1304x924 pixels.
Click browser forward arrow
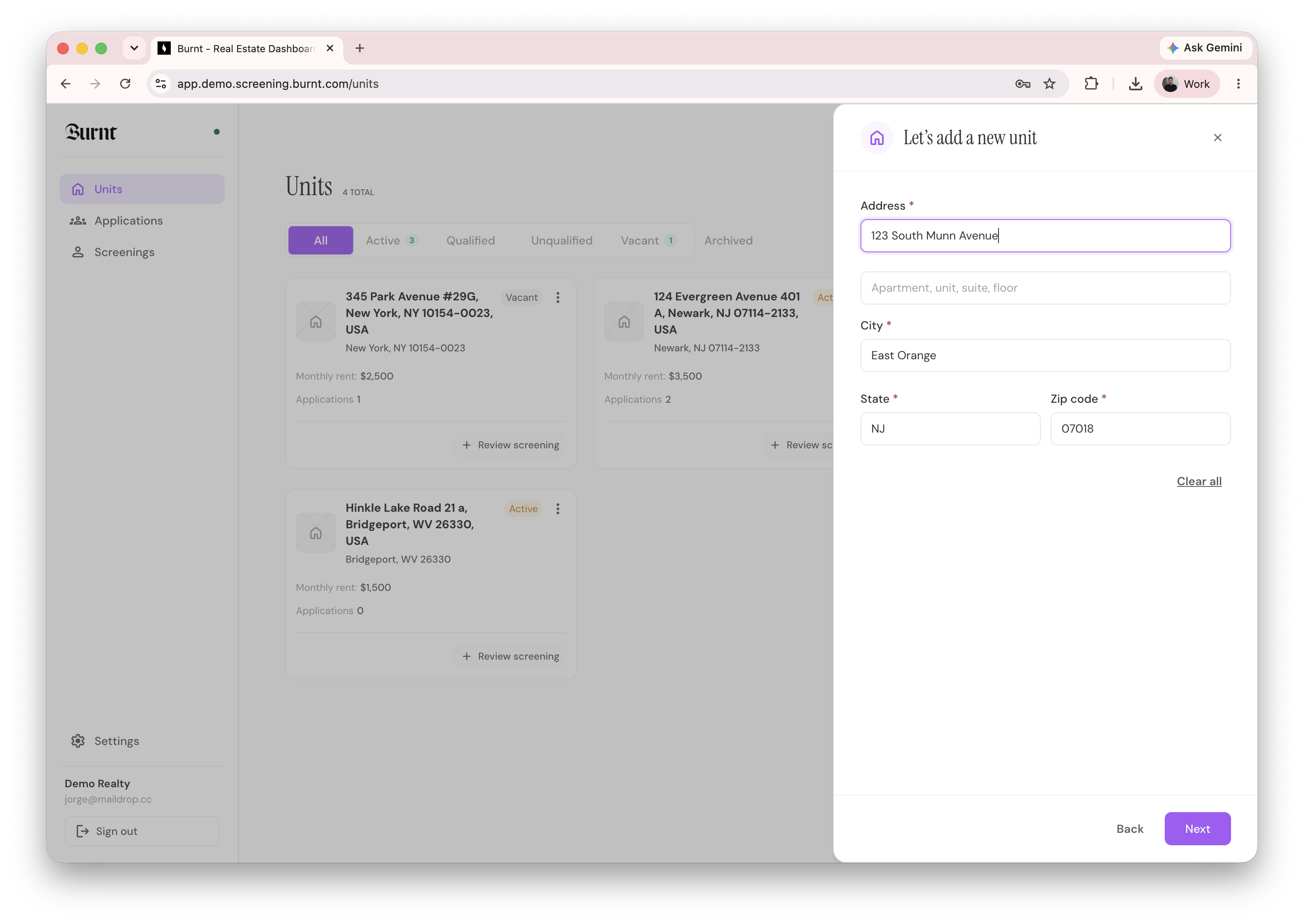click(95, 84)
